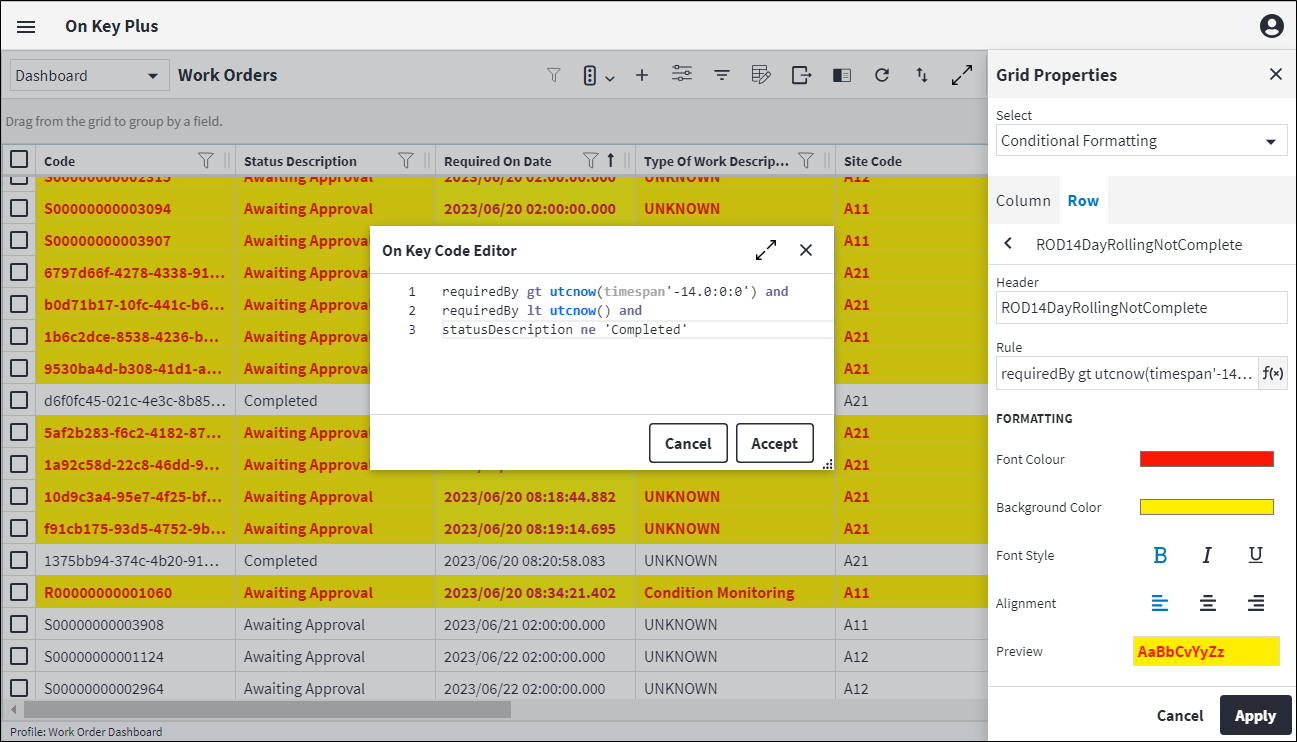This screenshot has height=742, width=1297.
Task: Click the refresh grid icon in toolbar
Action: coord(881,75)
